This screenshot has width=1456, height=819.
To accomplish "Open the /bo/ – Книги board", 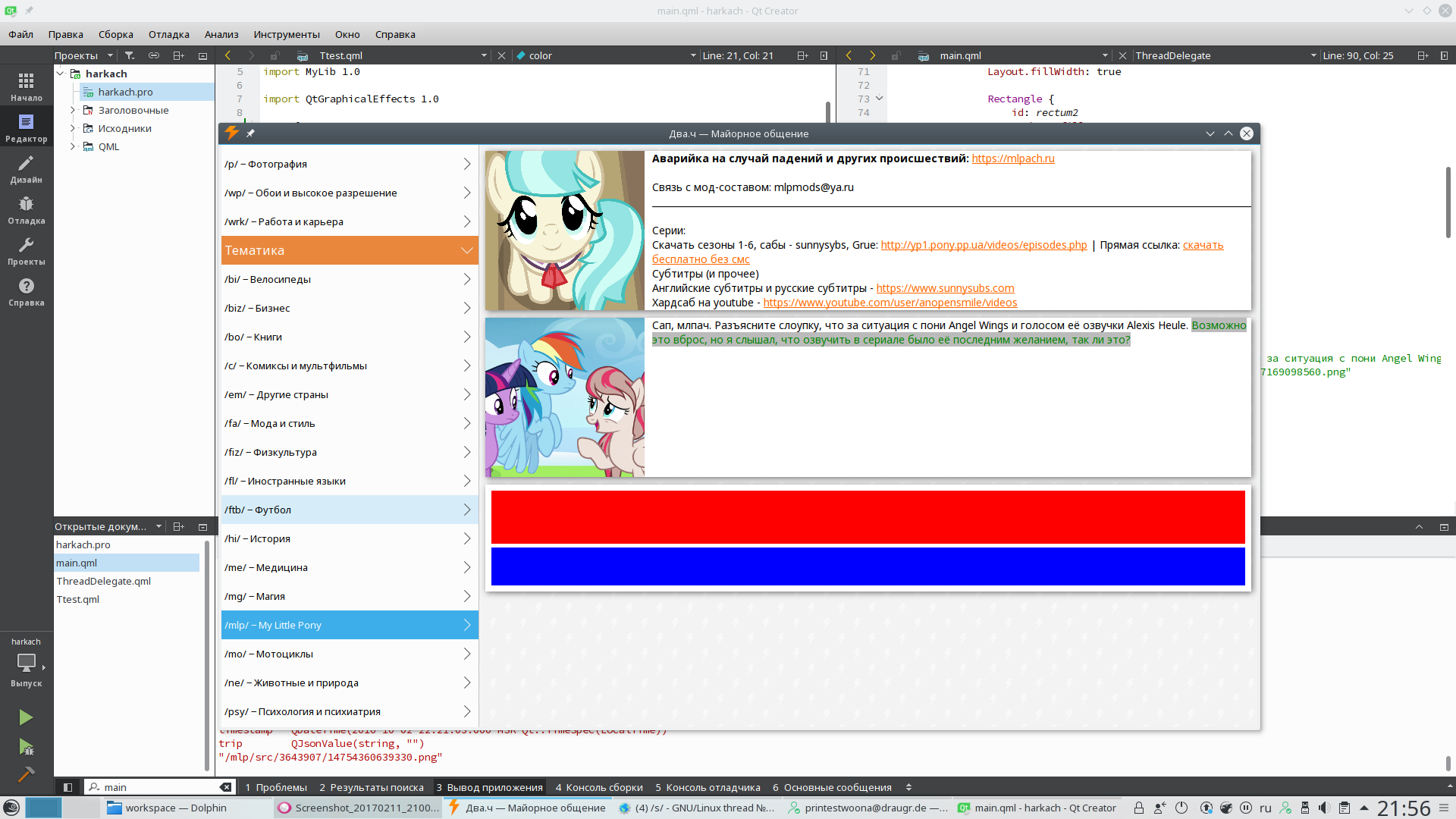I will click(x=350, y=337).
